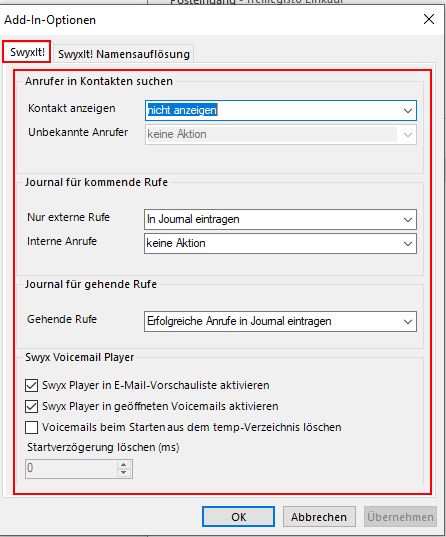This screenshot has width=446, height=537.
Task: Open the Nur externe Rufe dropdown
Action: click(x=280, y=220)
